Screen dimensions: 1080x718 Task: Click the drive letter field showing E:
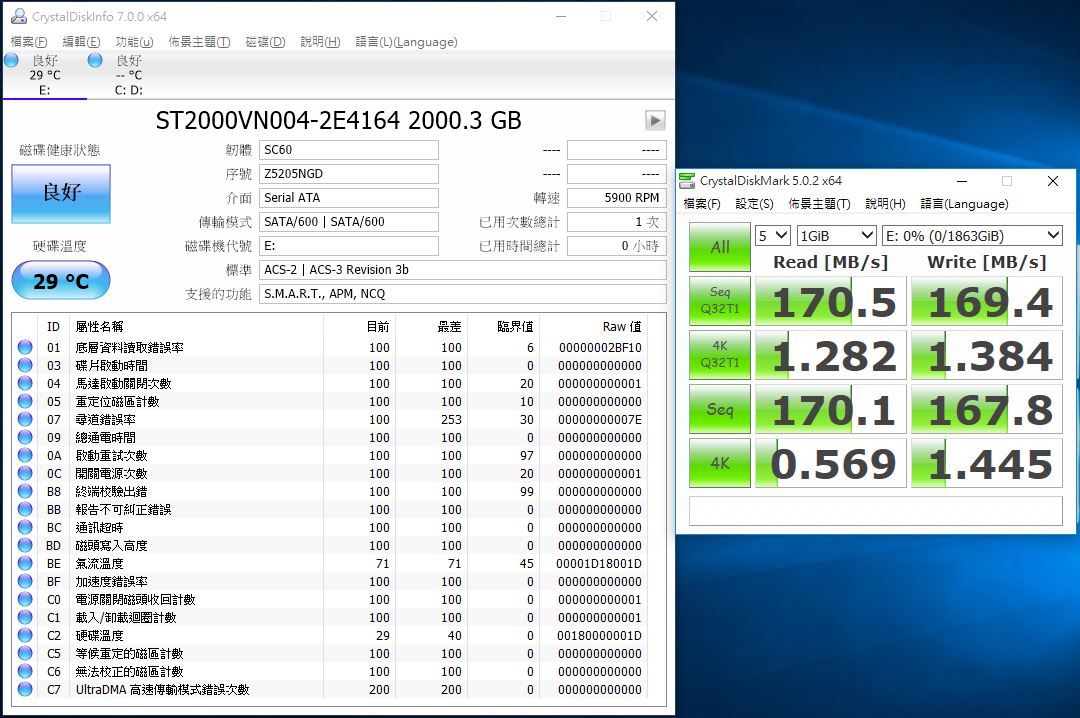(349, 246)
